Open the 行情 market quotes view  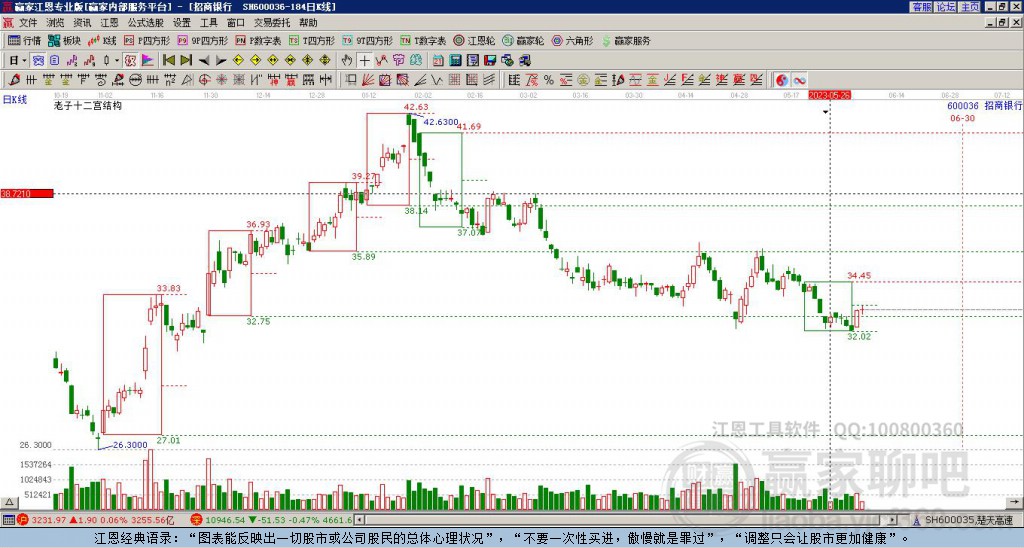[24, 40]
